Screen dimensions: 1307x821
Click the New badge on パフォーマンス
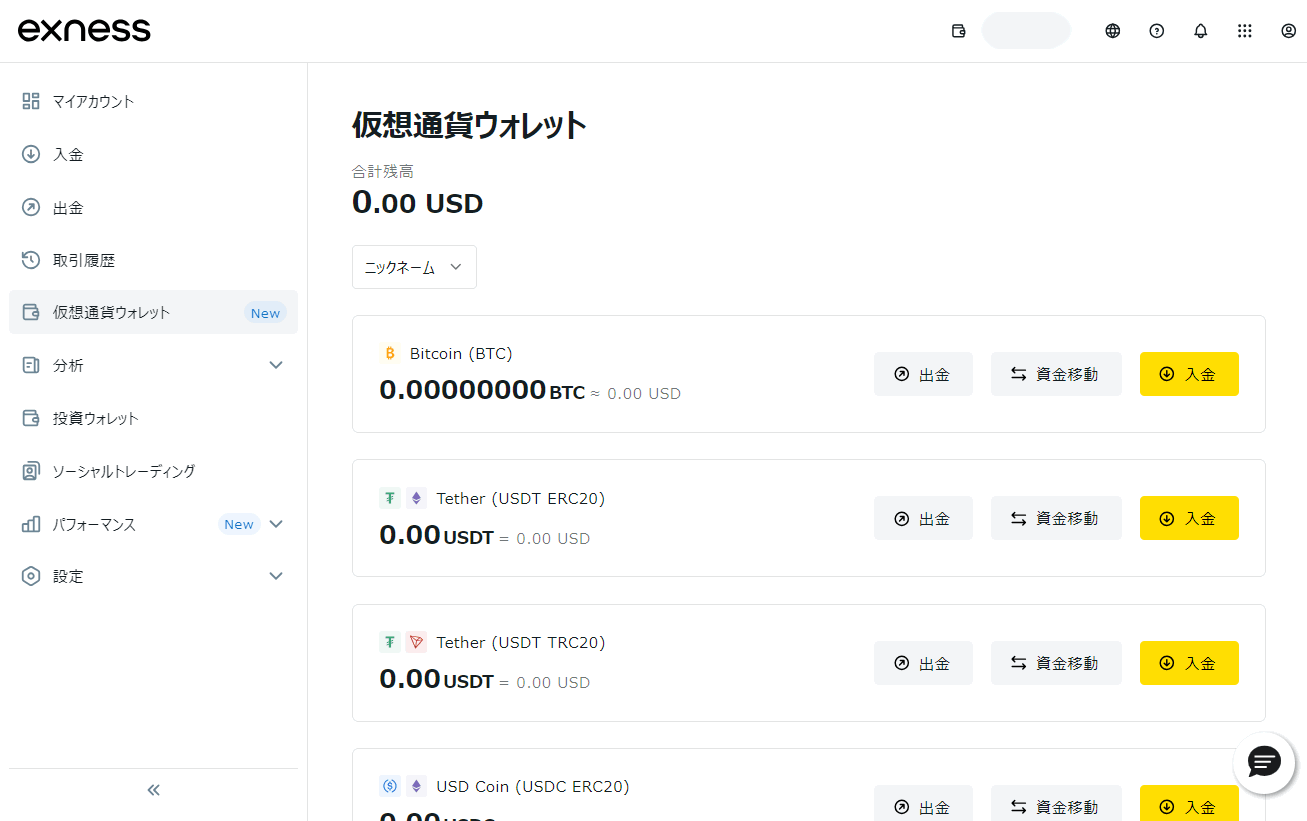[x=239, y=524]
